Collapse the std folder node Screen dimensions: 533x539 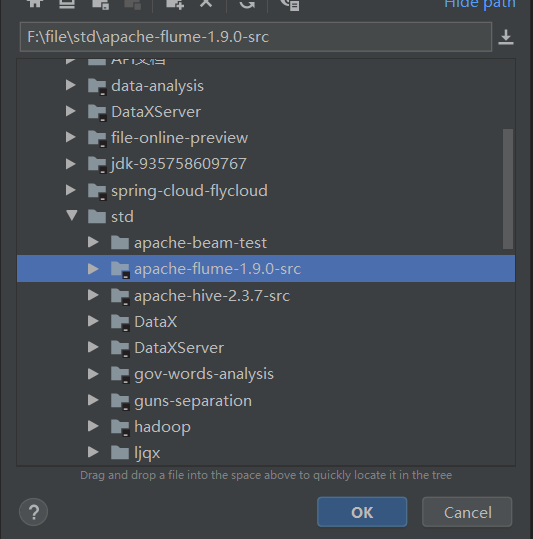click(72, 216)
